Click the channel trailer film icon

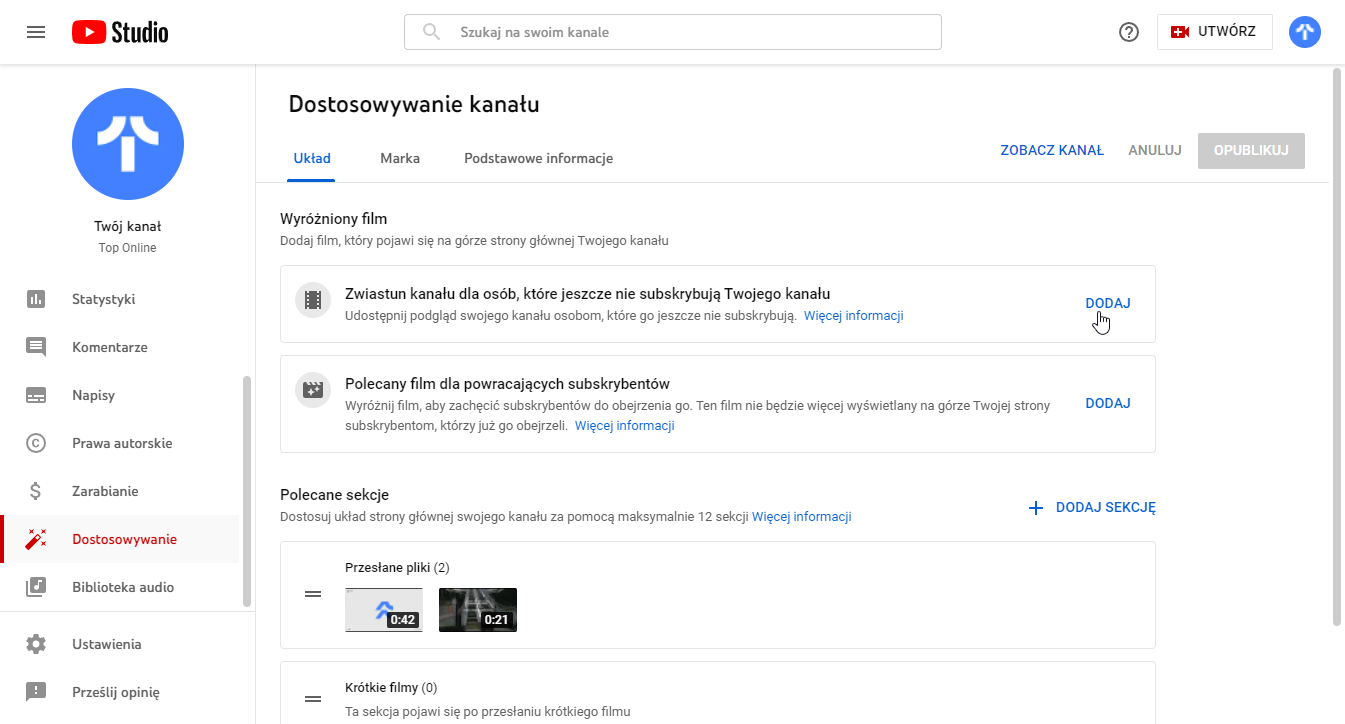pyautogui.click(x=313, y=299)
